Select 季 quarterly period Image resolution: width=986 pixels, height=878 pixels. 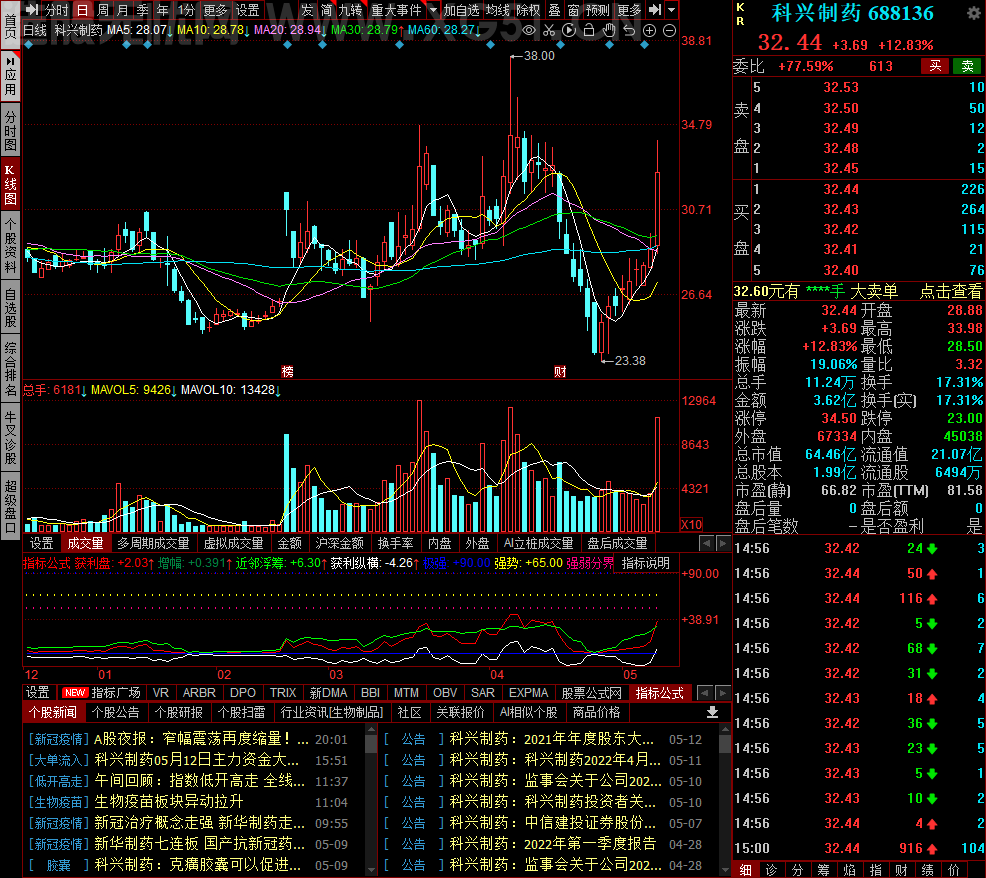point(143,10)
